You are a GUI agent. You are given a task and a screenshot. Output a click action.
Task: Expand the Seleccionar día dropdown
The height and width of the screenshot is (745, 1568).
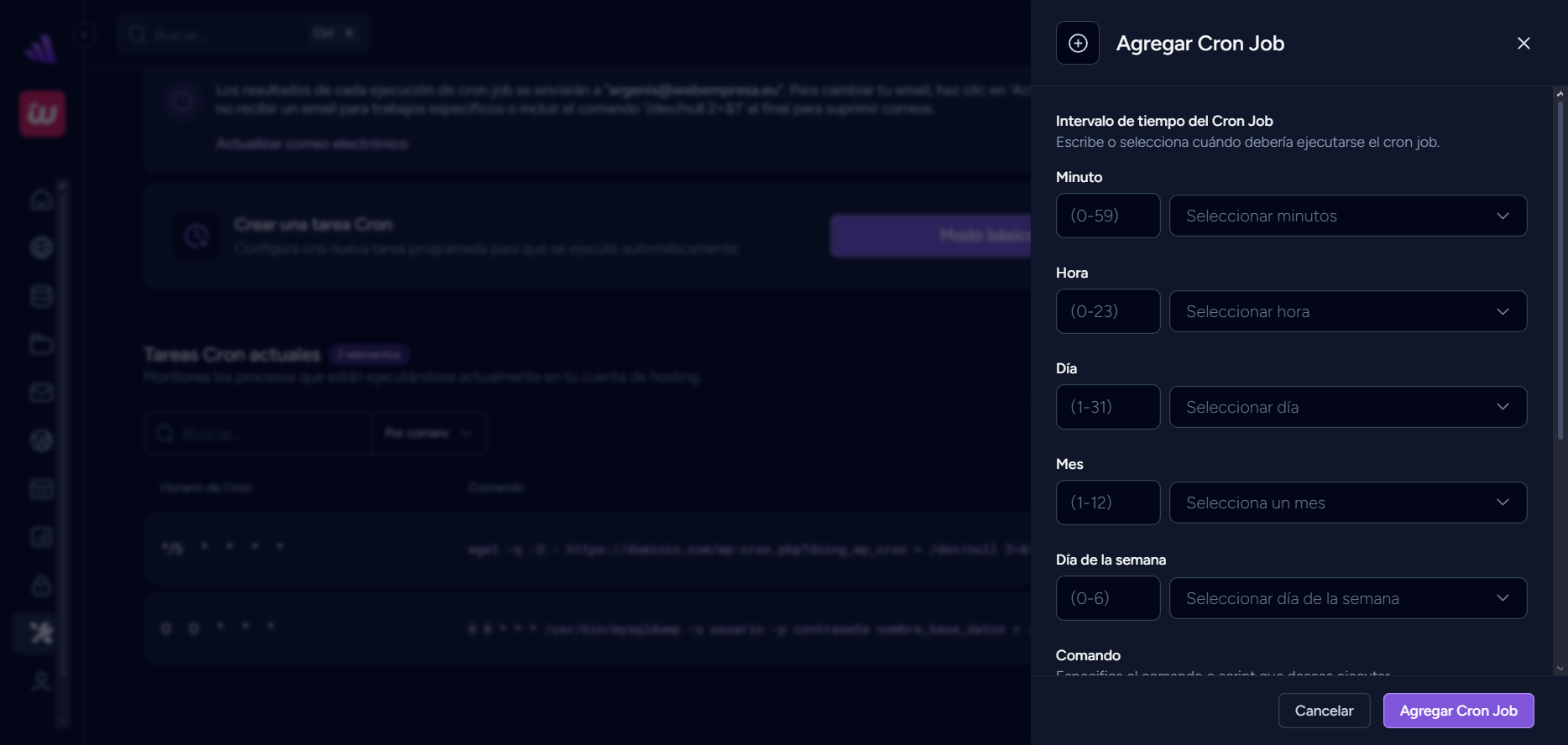click(1347, 408)
